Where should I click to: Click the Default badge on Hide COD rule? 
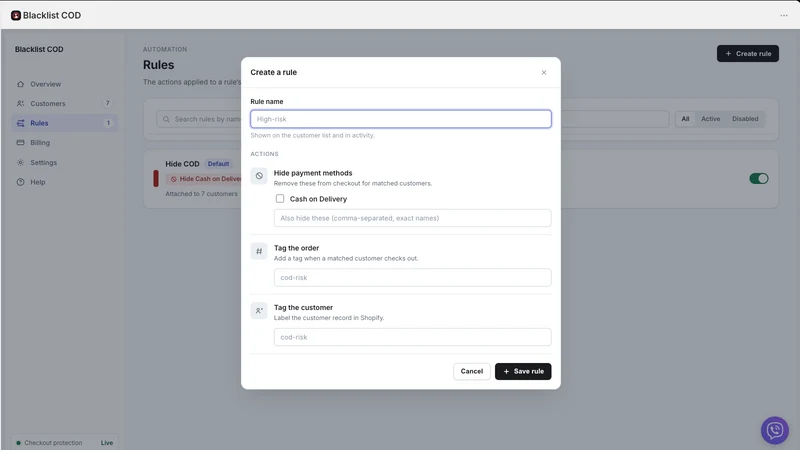pos(218,164)
